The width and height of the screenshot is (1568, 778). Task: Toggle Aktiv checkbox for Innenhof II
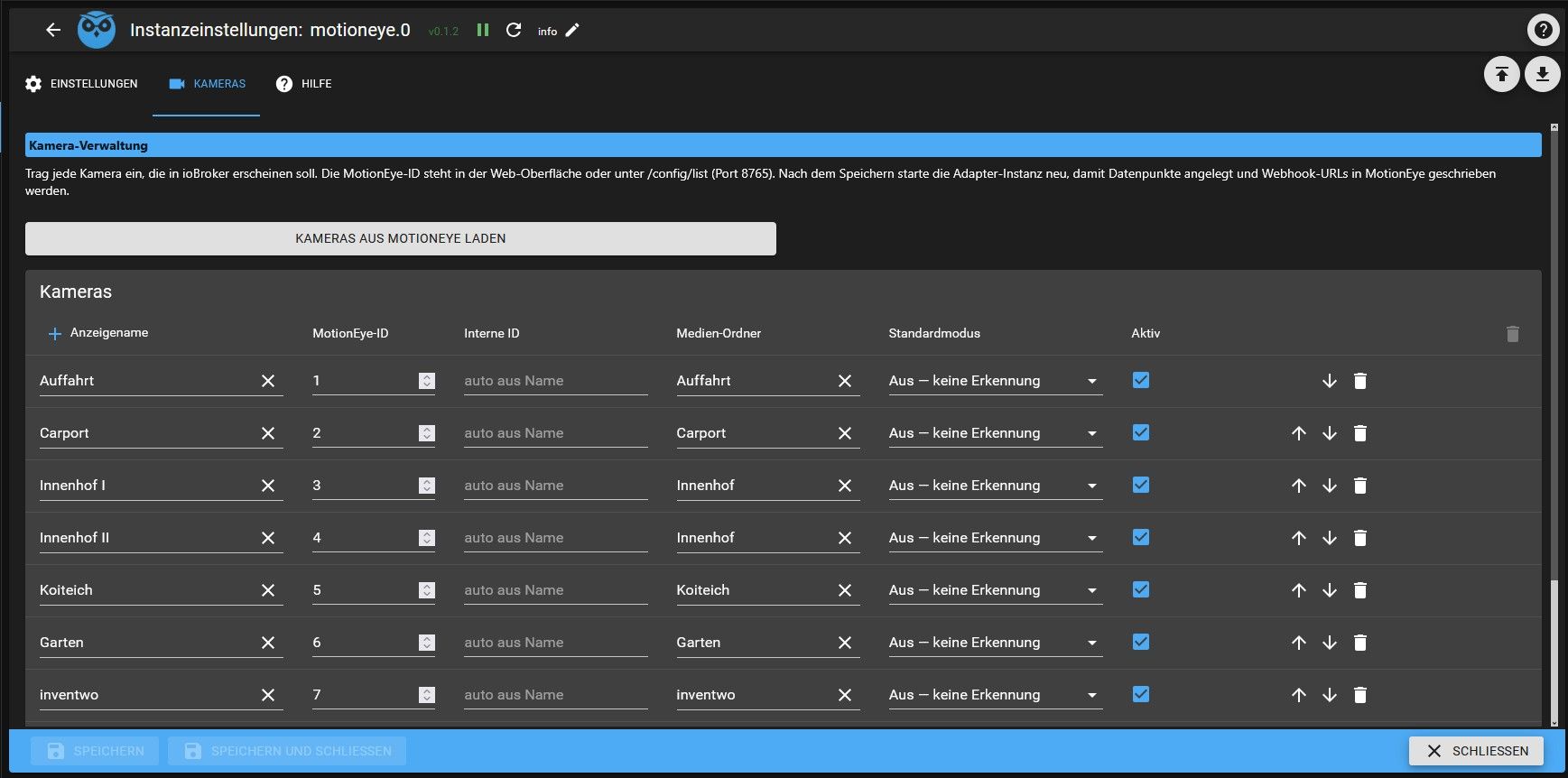click(x=1141, y=537)
